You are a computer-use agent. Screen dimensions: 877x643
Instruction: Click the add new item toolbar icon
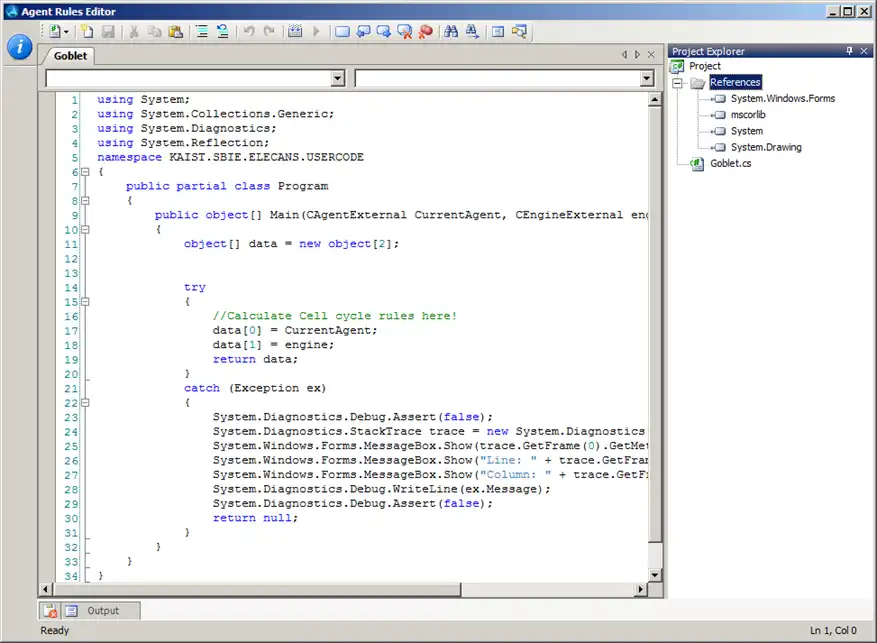(55, 31)
